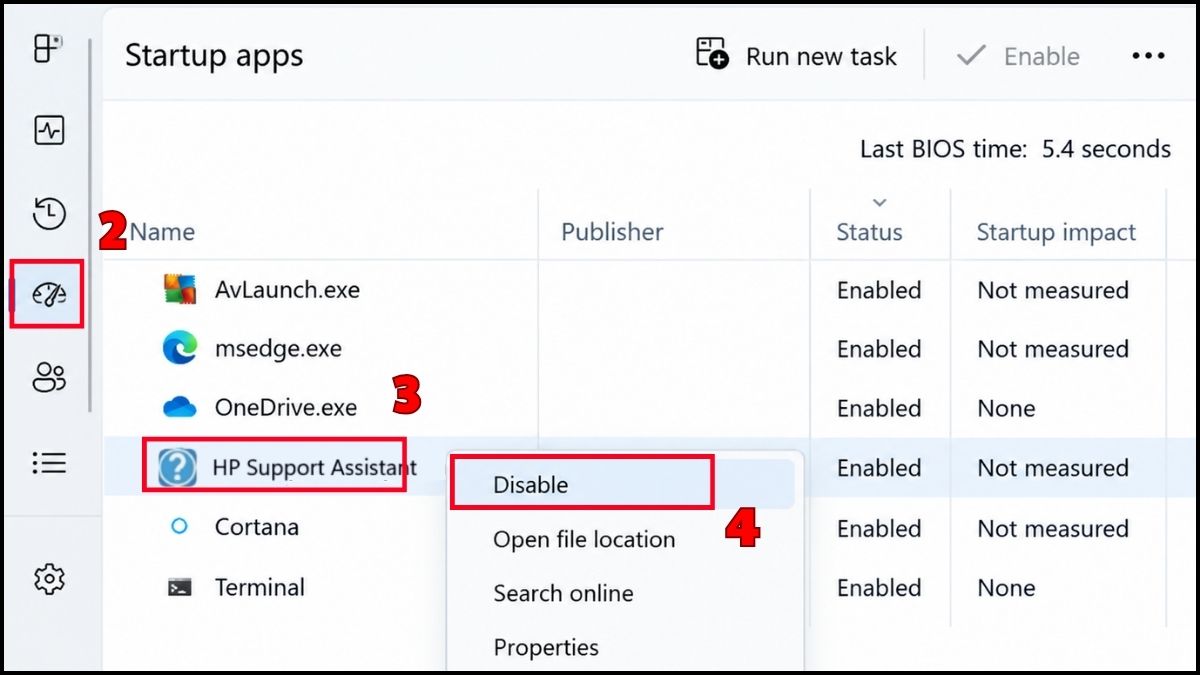Viewport: 1200px width, 675px height.
Task: Click the Run new task button
Action: click(797, 56)
